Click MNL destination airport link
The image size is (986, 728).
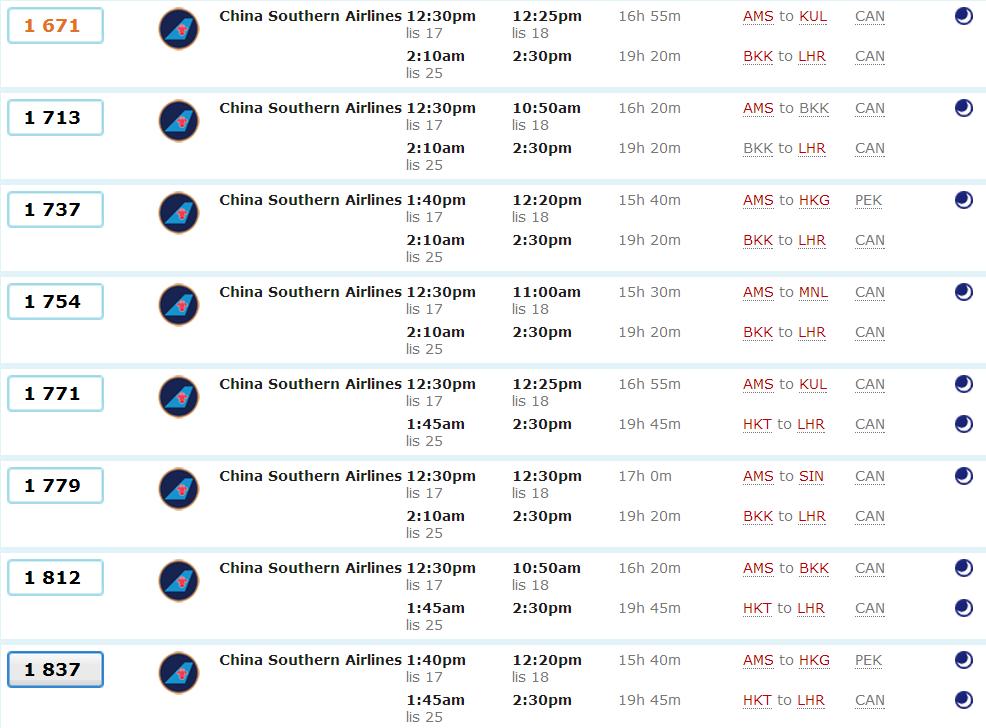(813, 292)
